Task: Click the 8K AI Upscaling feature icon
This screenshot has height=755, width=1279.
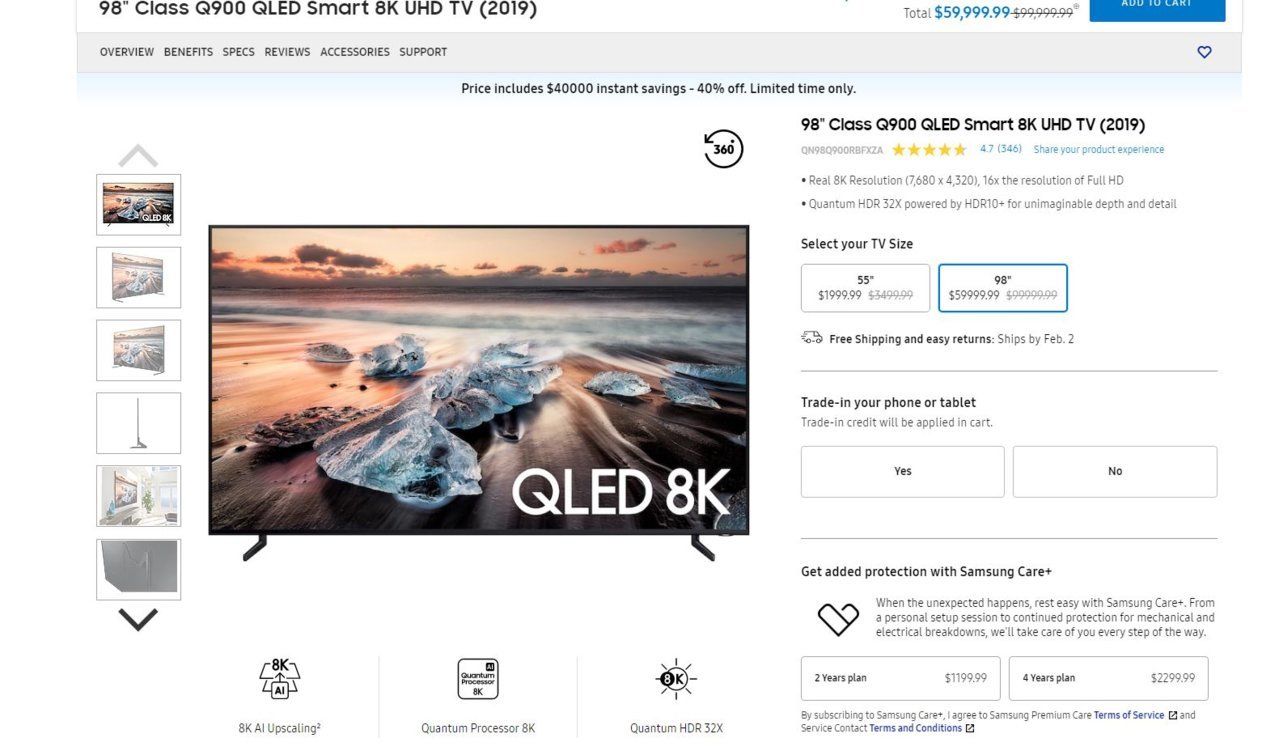Action: pos(279,679)
